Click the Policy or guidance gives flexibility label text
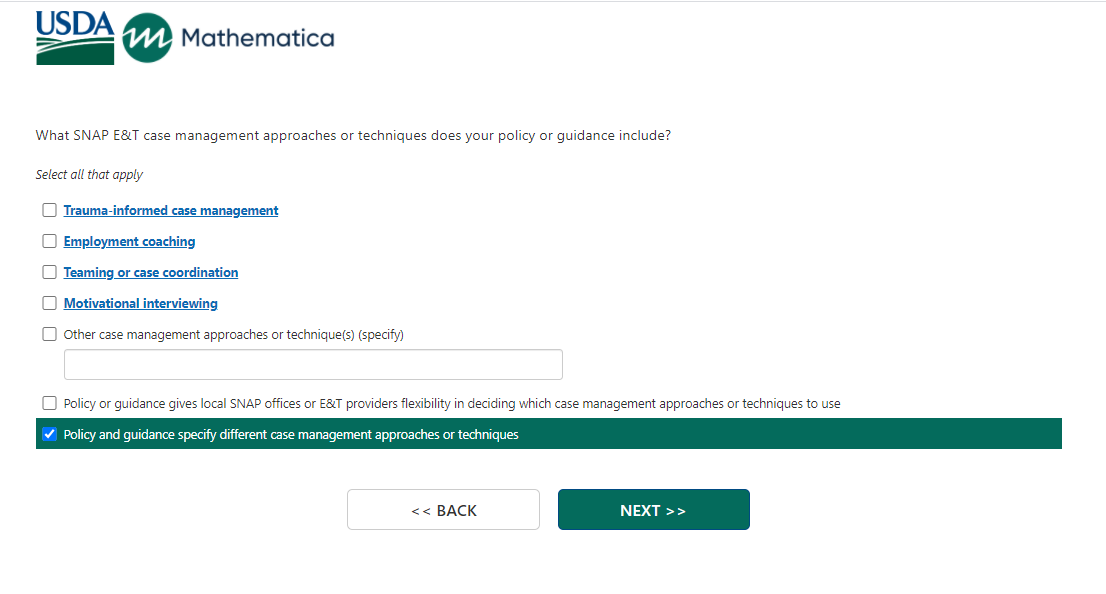Viewport: 1106px width, 594px height. (x=451, y=403)
